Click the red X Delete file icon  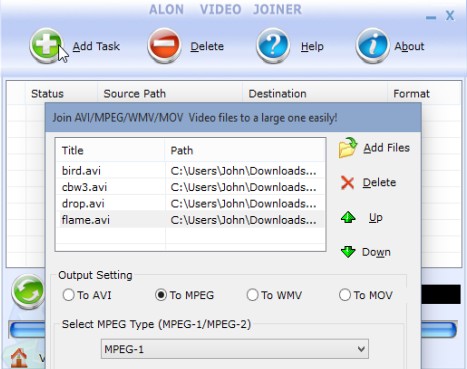coord(348,183)
